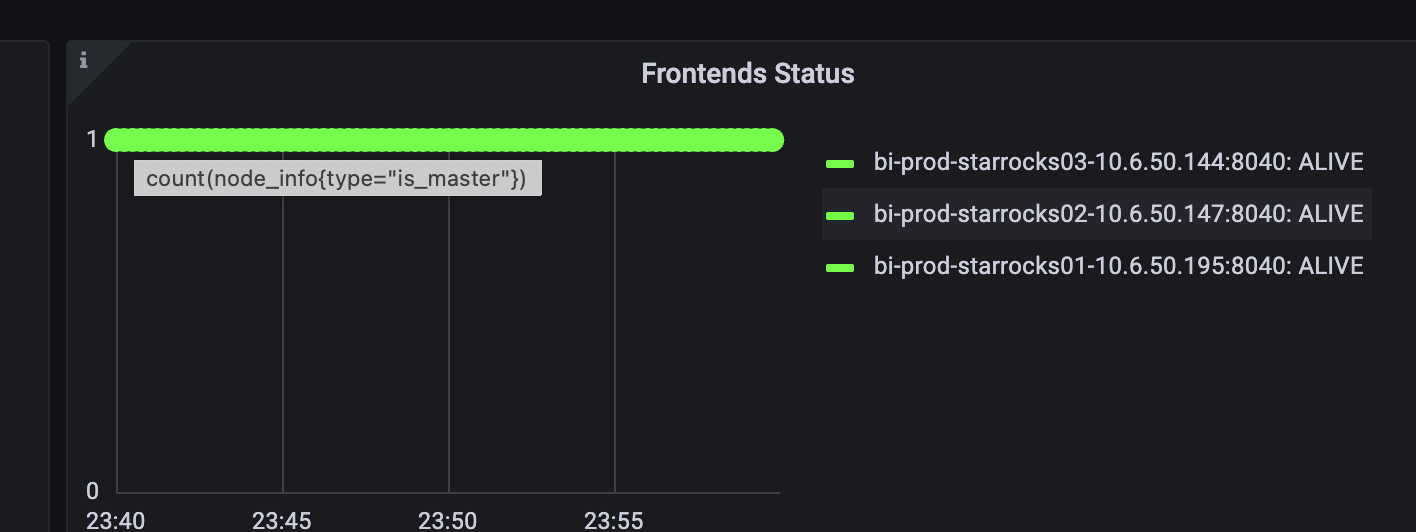Open the Frontends Status panel title menu
This screenshot has height=532, width=1416.
point(747,73)
